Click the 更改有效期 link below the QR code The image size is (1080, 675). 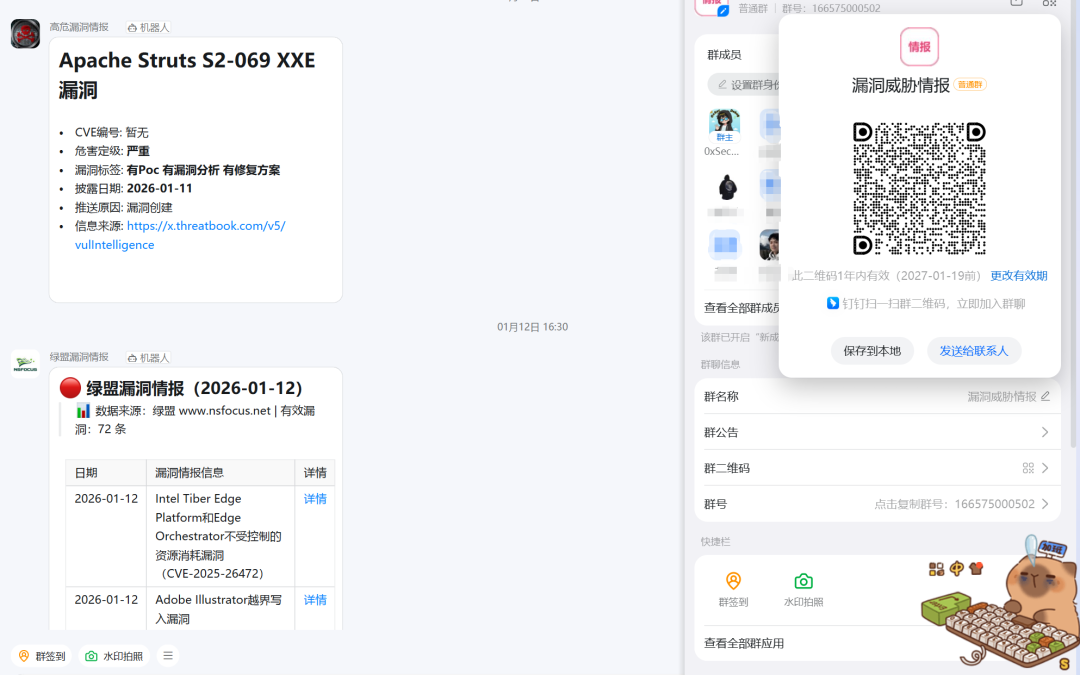click(x=1018, y=275)
